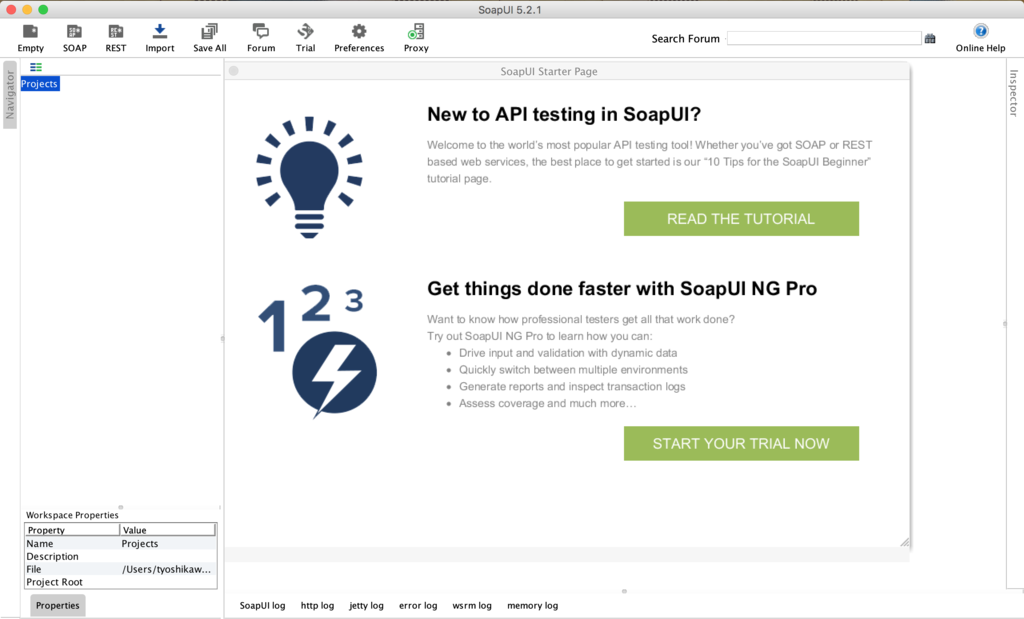Click the forum search binoculars icon
This screenshot has width=1024, height=619.
[x=930, y=39]
